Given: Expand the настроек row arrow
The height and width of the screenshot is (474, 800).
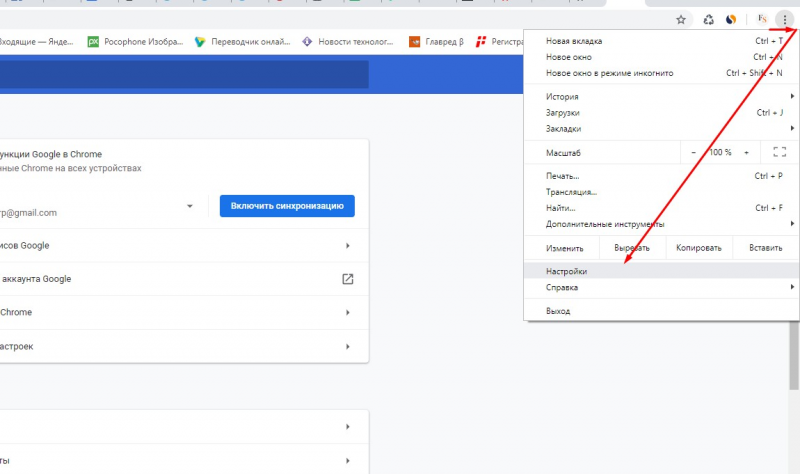Looking at the screenshot, I should 347,346.
